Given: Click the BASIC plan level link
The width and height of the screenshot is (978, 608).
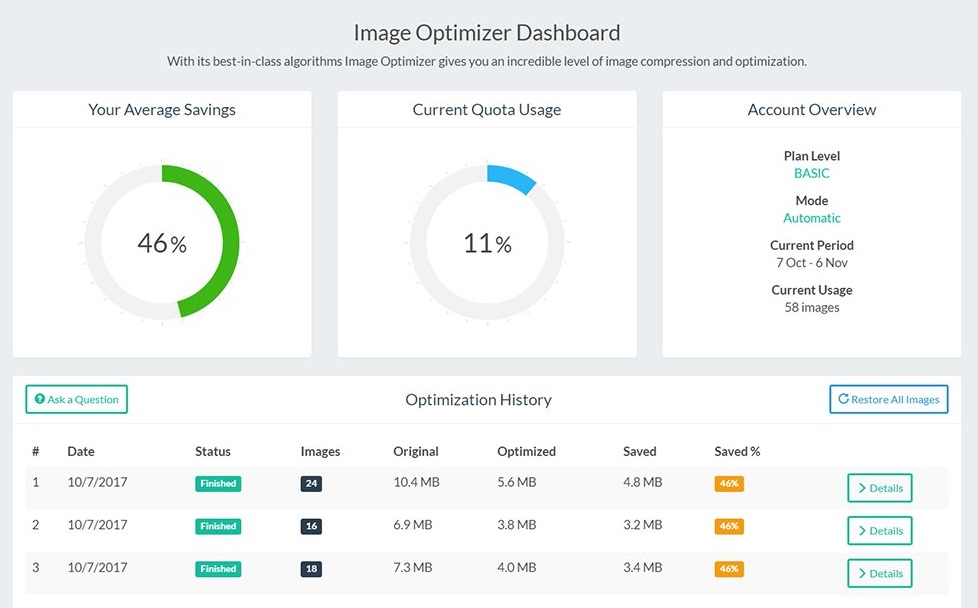Looking at the screenshot, I should pyautogui.click(x=811, y=173).
